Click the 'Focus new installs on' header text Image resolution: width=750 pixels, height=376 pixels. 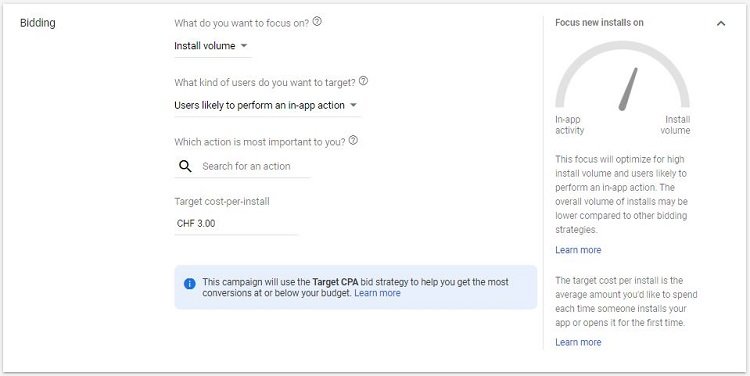click(x=599, y=22)
